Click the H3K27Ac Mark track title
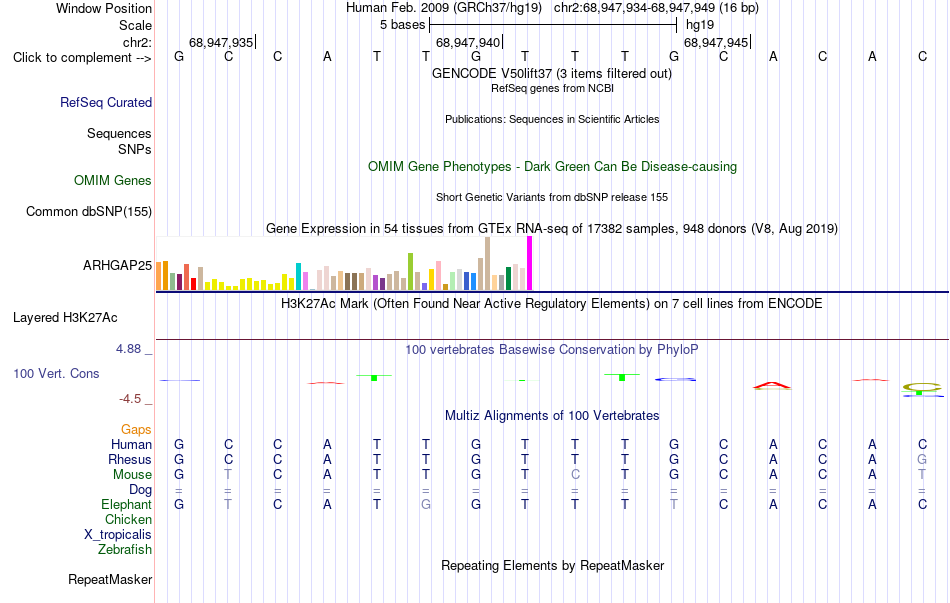Screen dimensions: 950x603 (x=552, y=304)
